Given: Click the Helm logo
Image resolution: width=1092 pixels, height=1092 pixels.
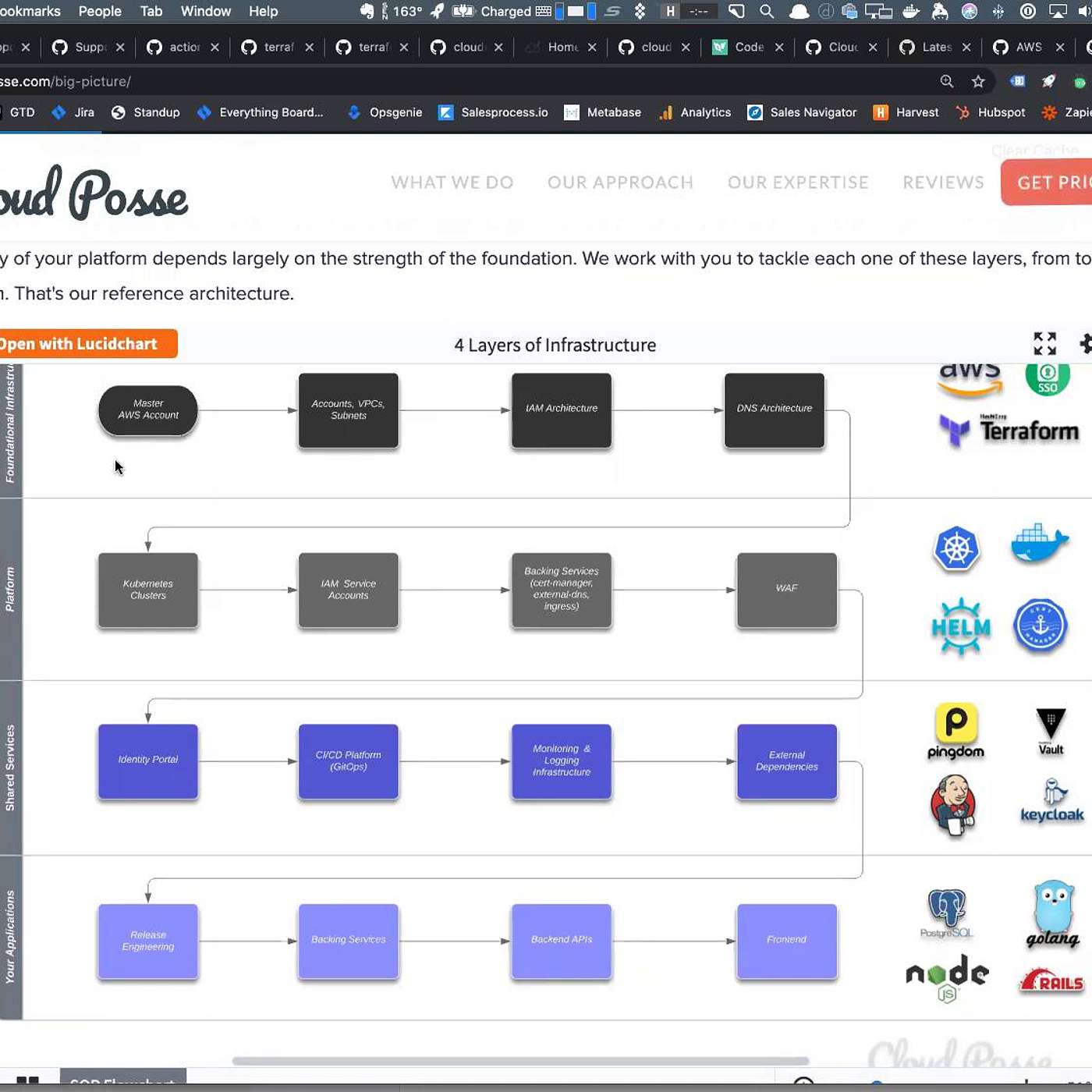Looking at the screenshot, I should [961, 627].
